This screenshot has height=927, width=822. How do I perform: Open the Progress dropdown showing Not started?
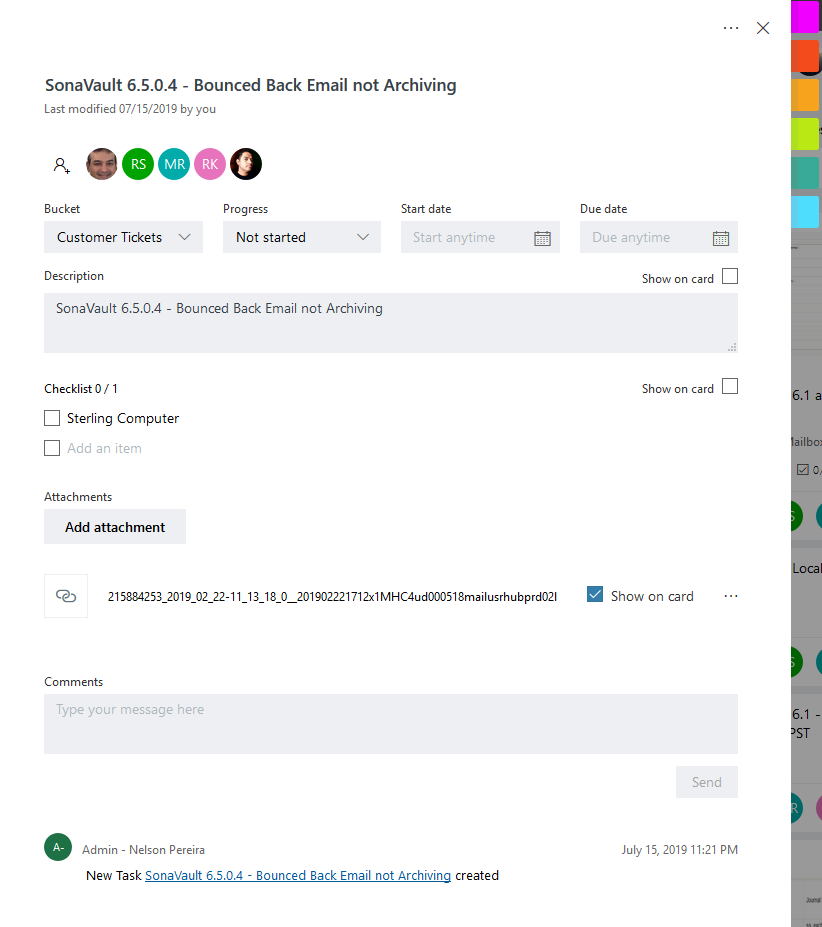point(301,237)
